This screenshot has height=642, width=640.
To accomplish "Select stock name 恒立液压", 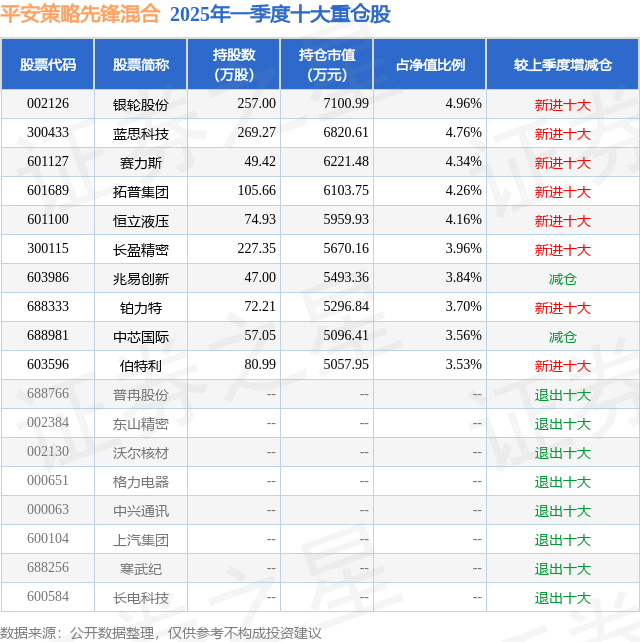I will (141, 221).
